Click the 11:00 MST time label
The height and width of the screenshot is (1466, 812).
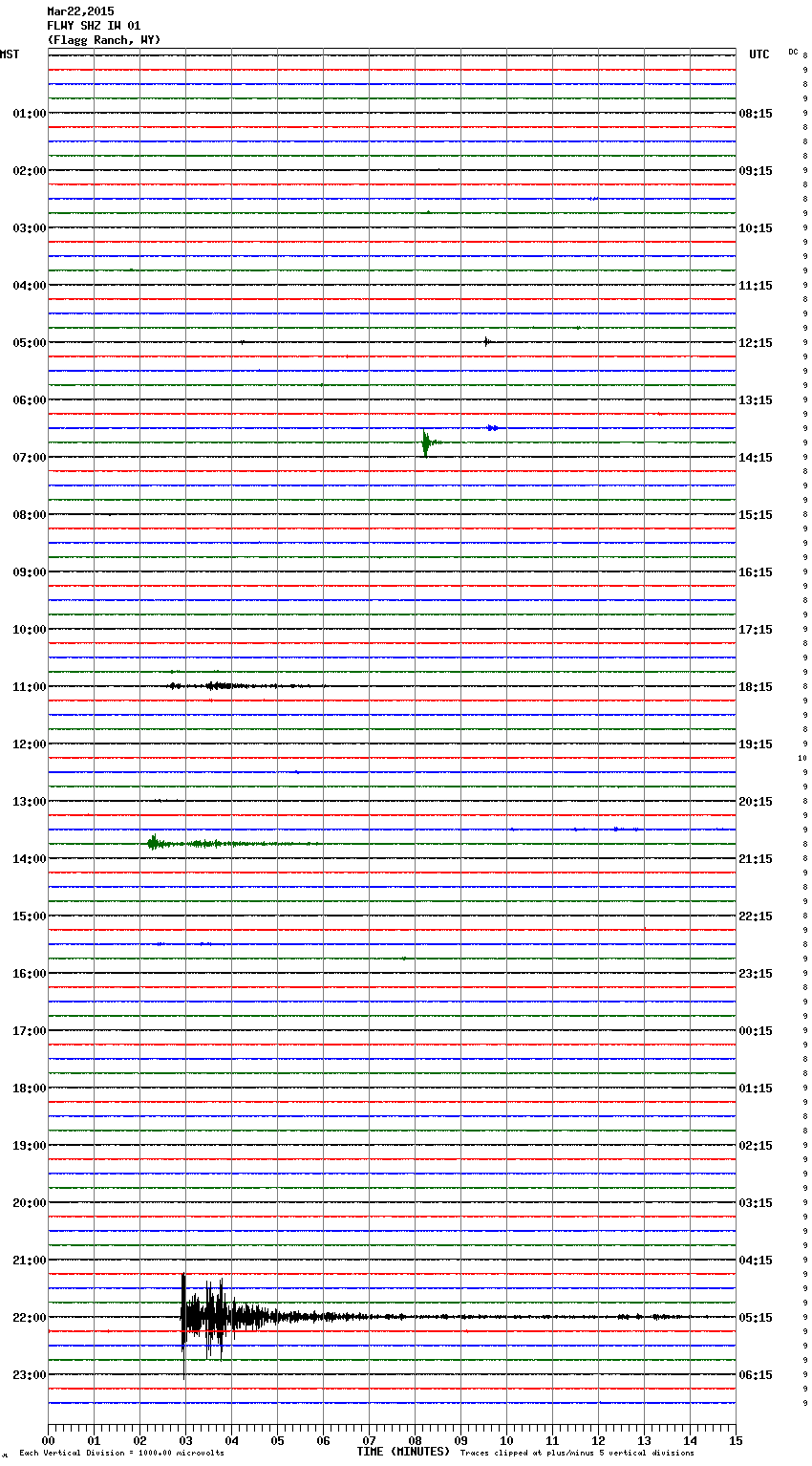(29, 686)
